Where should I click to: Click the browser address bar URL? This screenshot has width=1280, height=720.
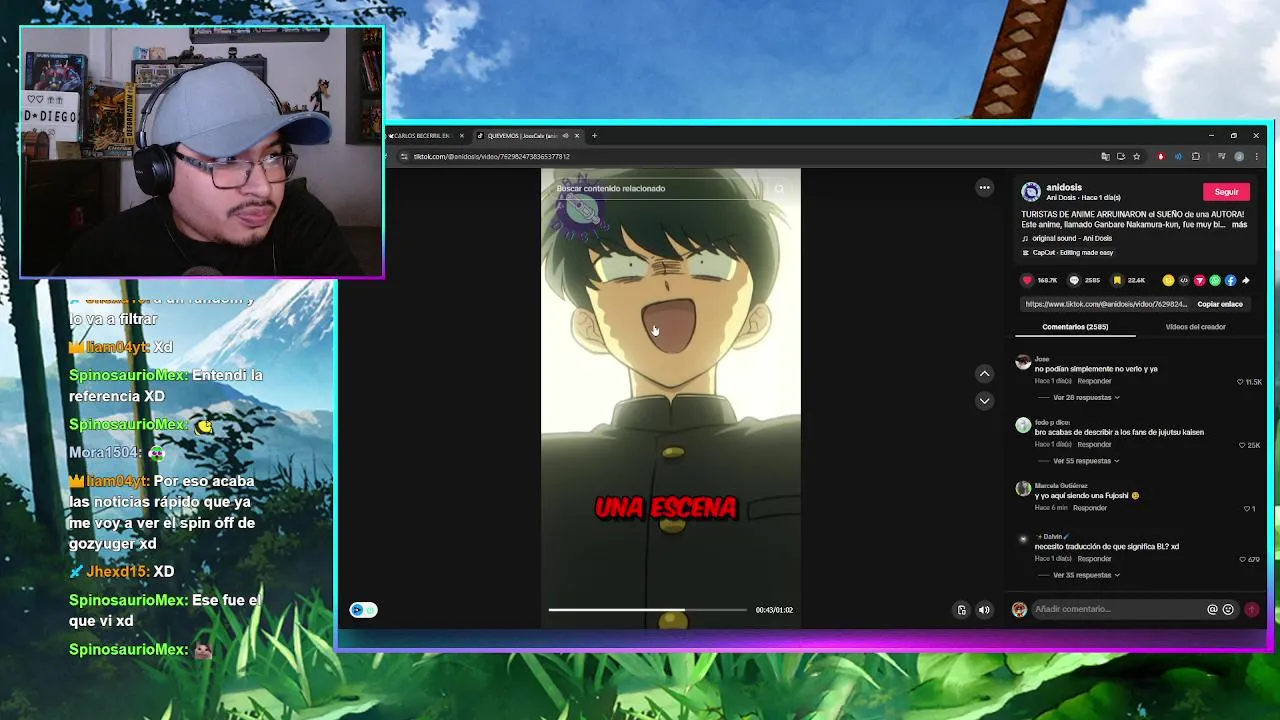tap(492, 156)
